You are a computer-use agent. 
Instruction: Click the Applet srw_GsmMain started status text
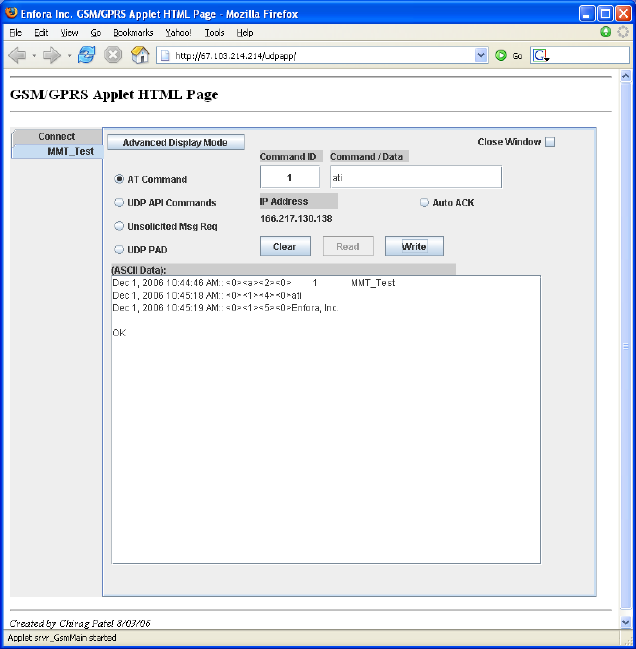(62, 637)
